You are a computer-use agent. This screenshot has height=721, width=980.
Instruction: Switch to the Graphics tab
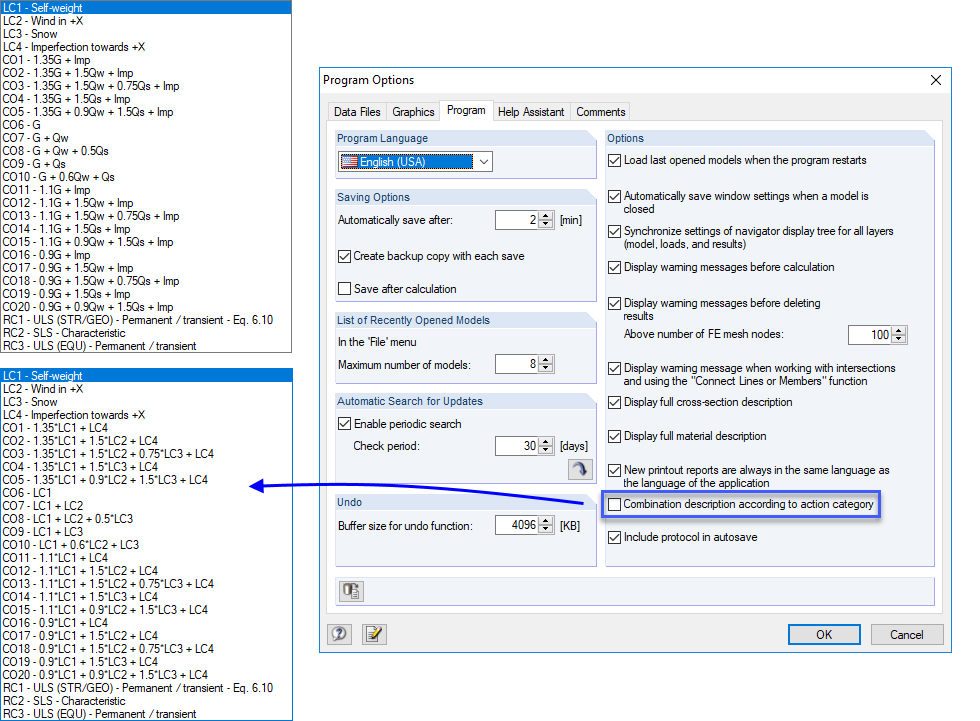(413, 112)
